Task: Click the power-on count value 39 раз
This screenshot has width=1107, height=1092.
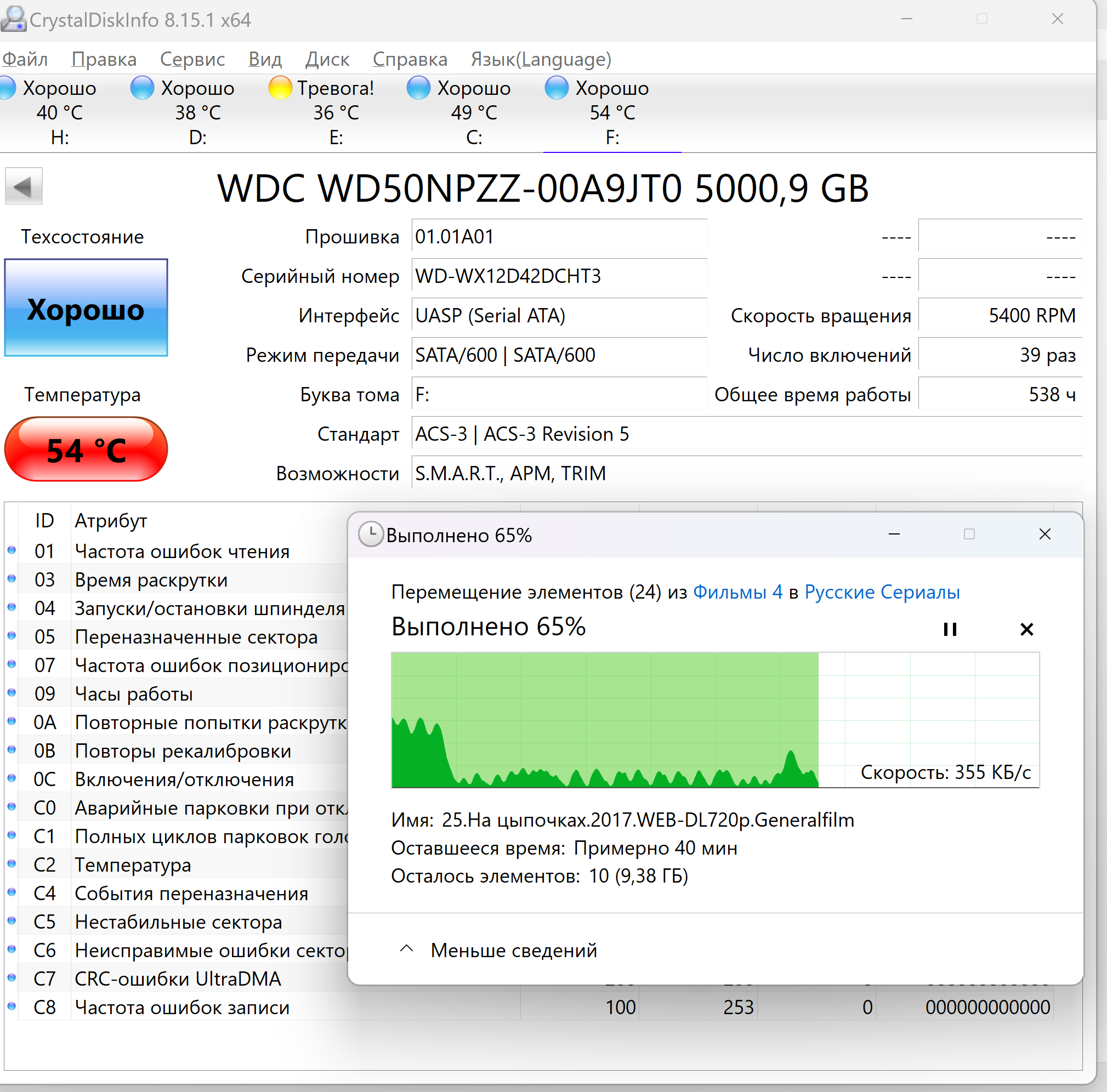Action: tap(1000, 355)
